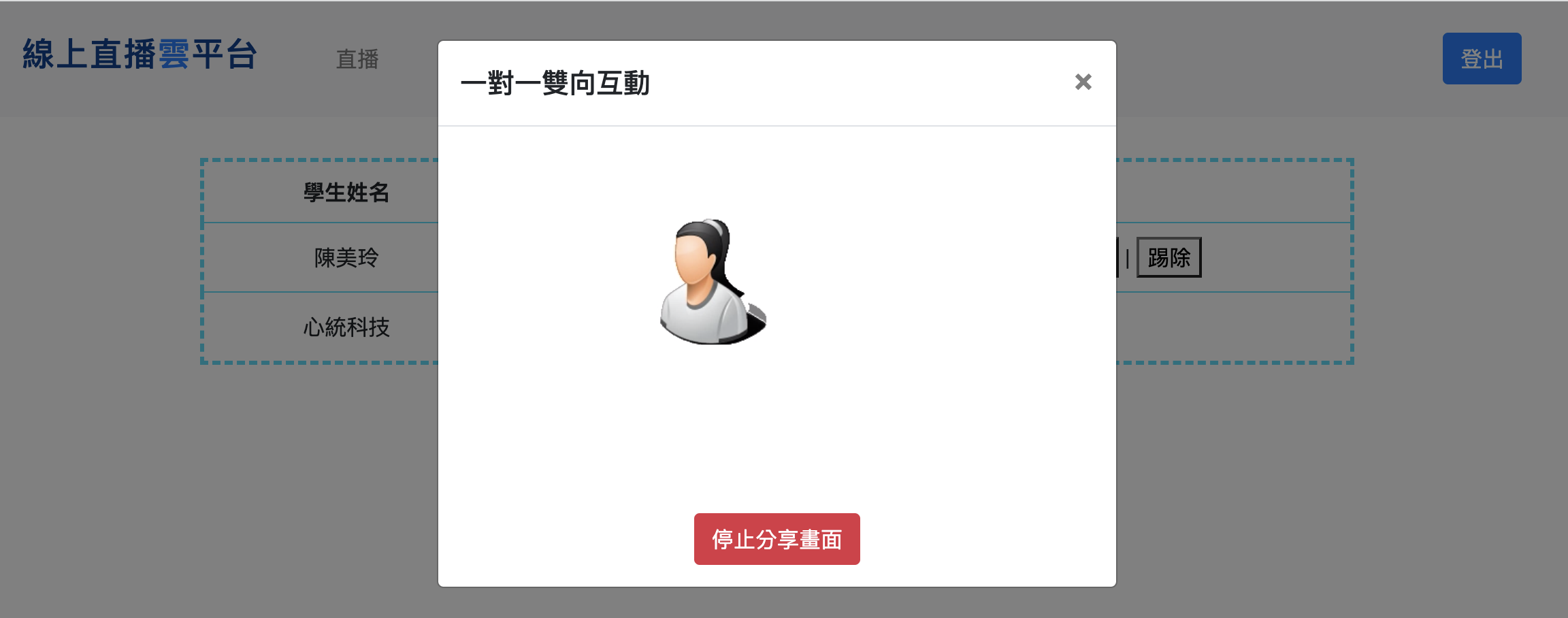Click the blank video area right of the avatar

coord(939,281)
